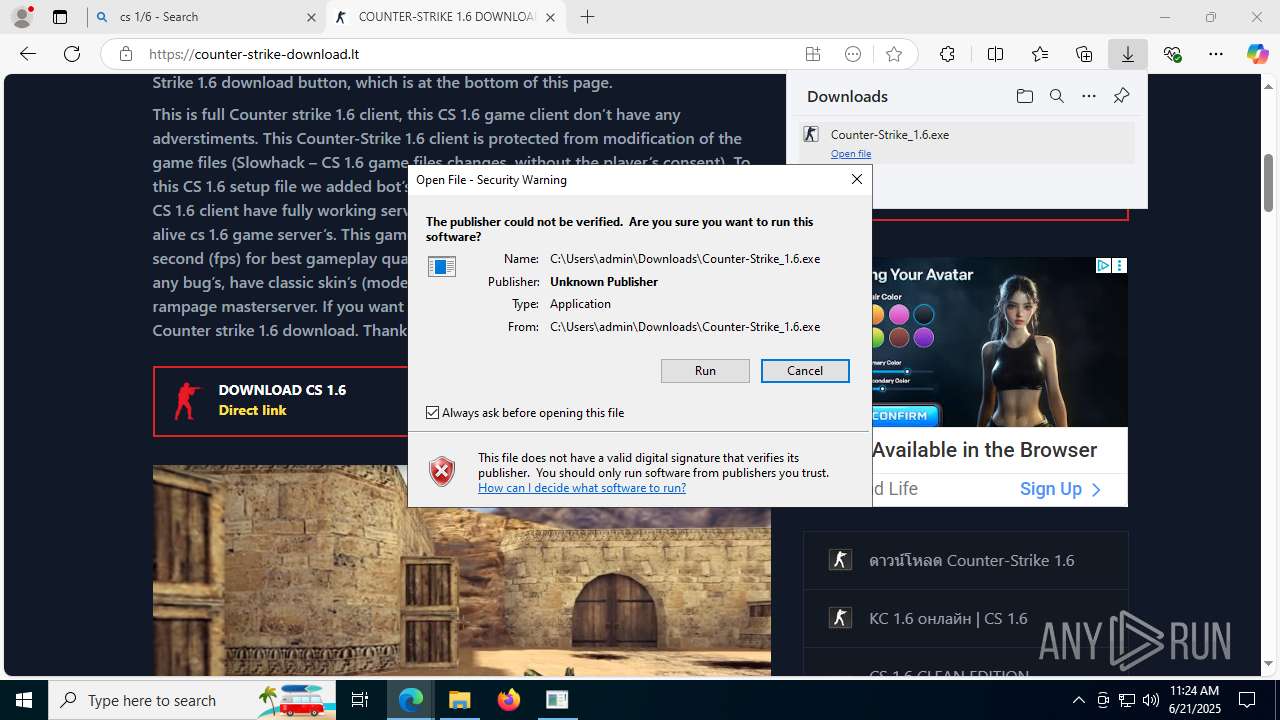Open Browser essentials icon

(x=1173, y=54)
